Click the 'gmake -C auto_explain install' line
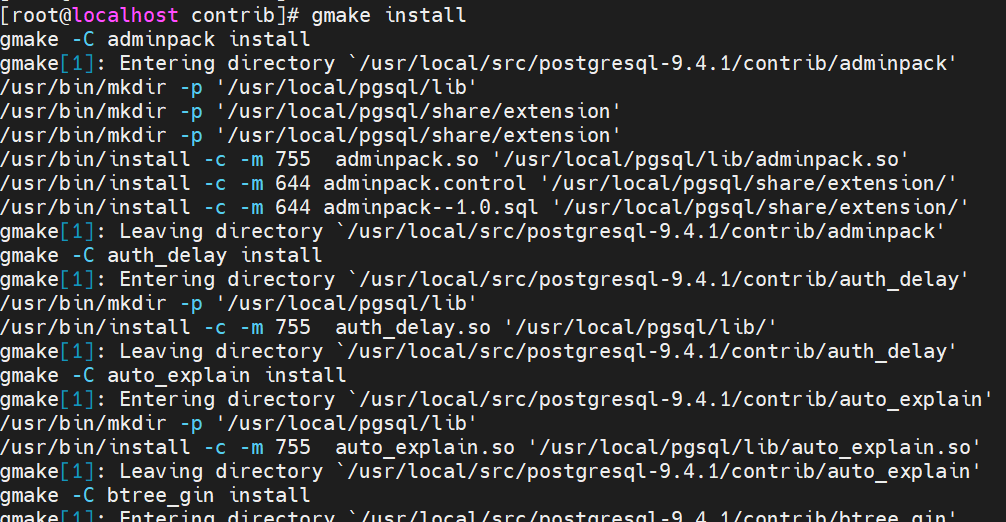The width and height of the screenshot is (1006, 522). point(173,375)
